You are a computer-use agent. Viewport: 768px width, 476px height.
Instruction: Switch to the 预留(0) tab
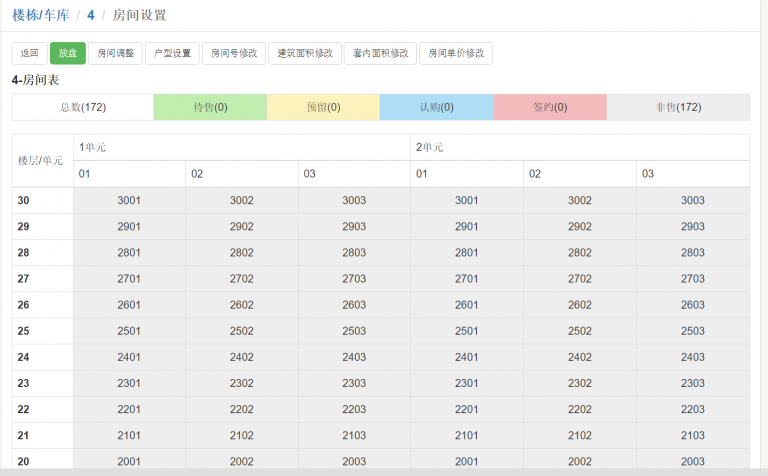pos(323,107)
